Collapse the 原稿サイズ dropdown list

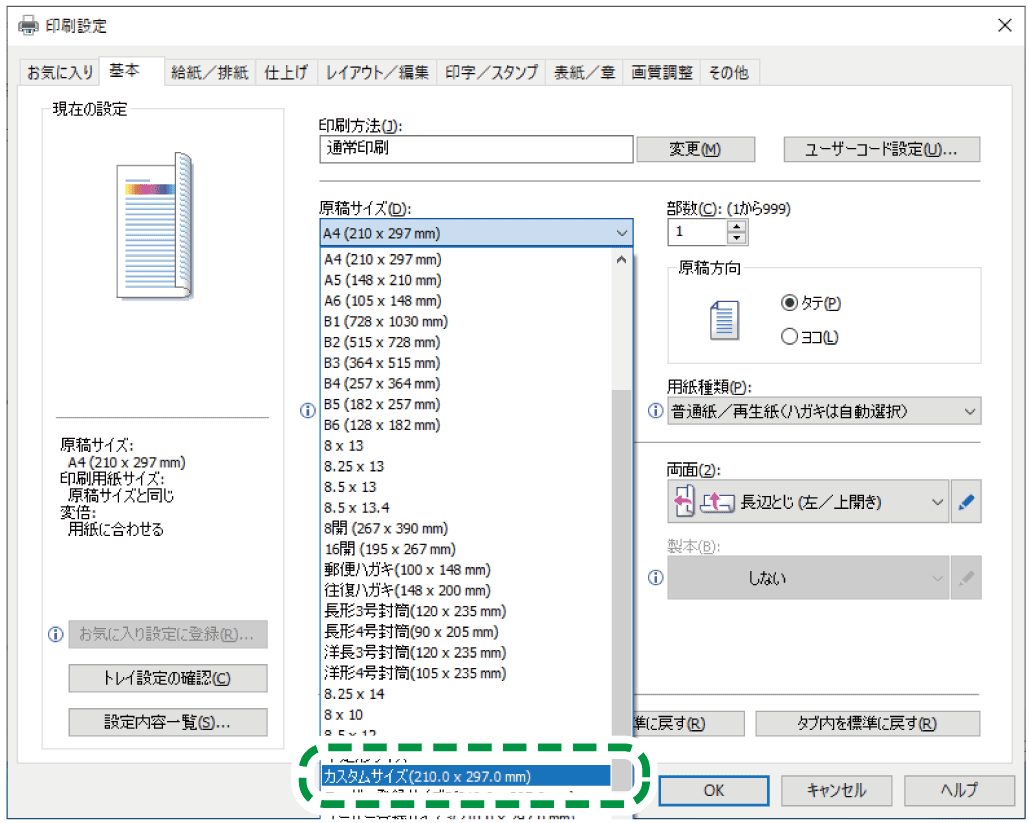tap(623, 234)
